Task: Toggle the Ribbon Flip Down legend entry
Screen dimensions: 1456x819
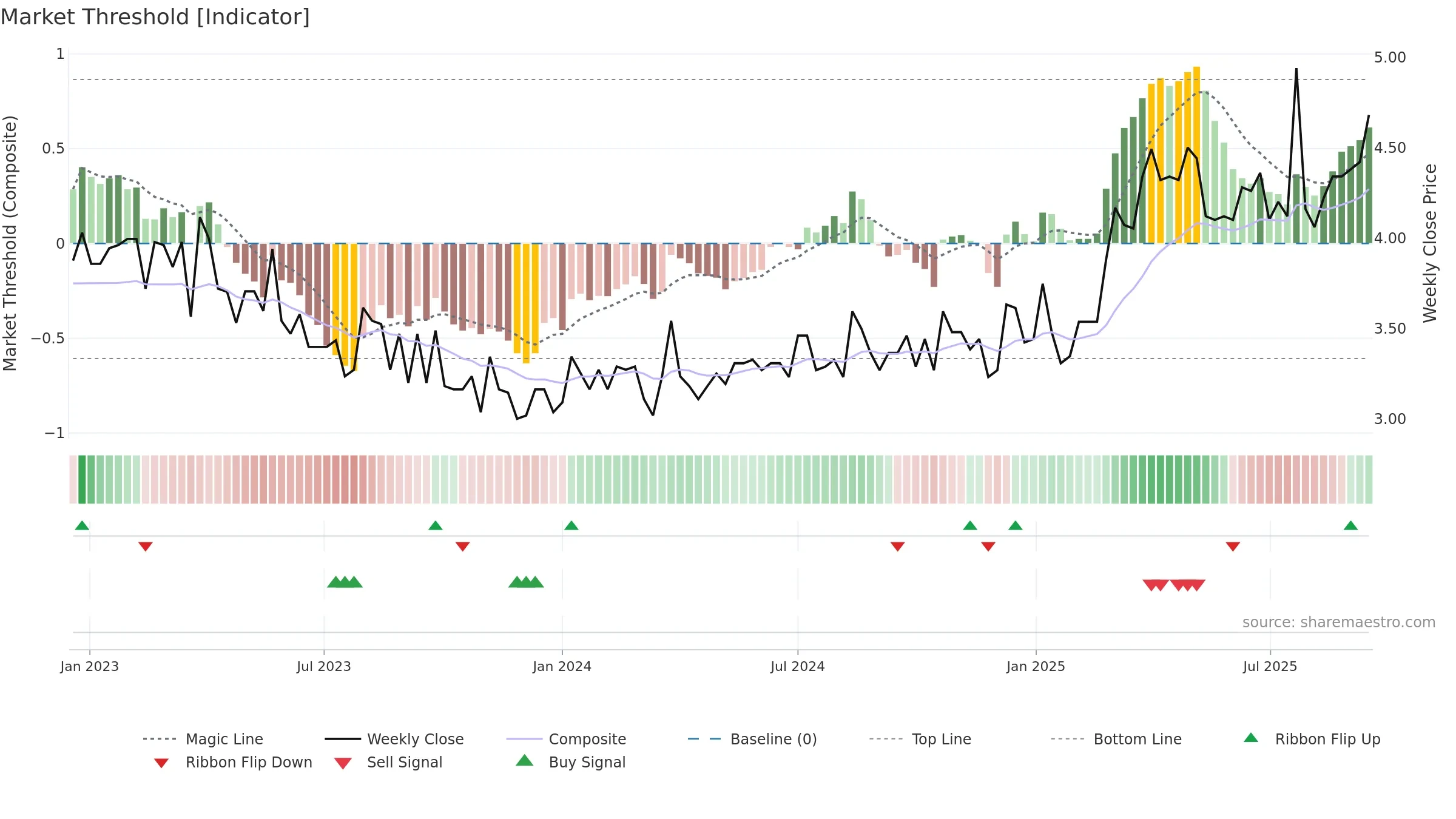Action: point(233,762)
